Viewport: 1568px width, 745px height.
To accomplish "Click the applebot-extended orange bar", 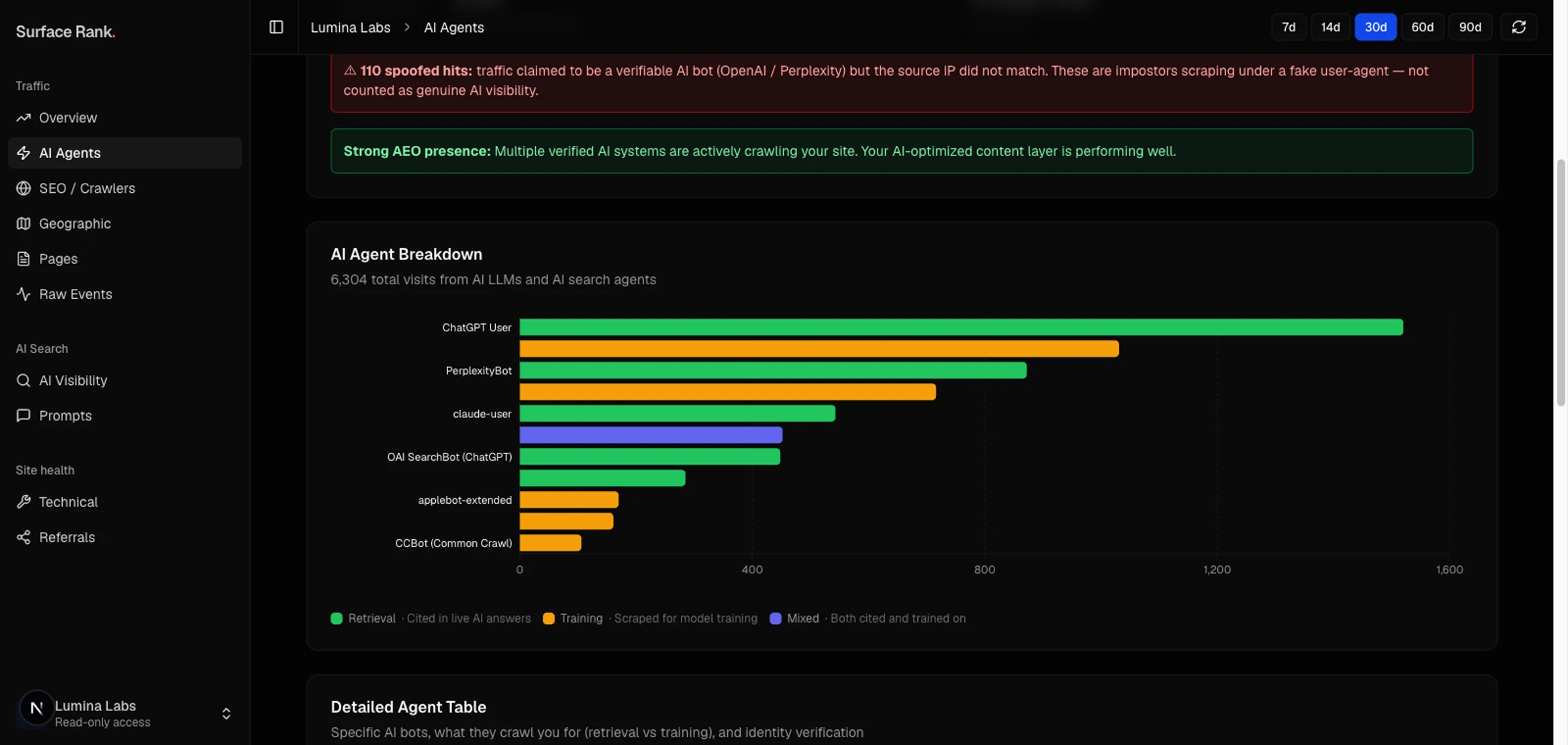I will (569, 500).
